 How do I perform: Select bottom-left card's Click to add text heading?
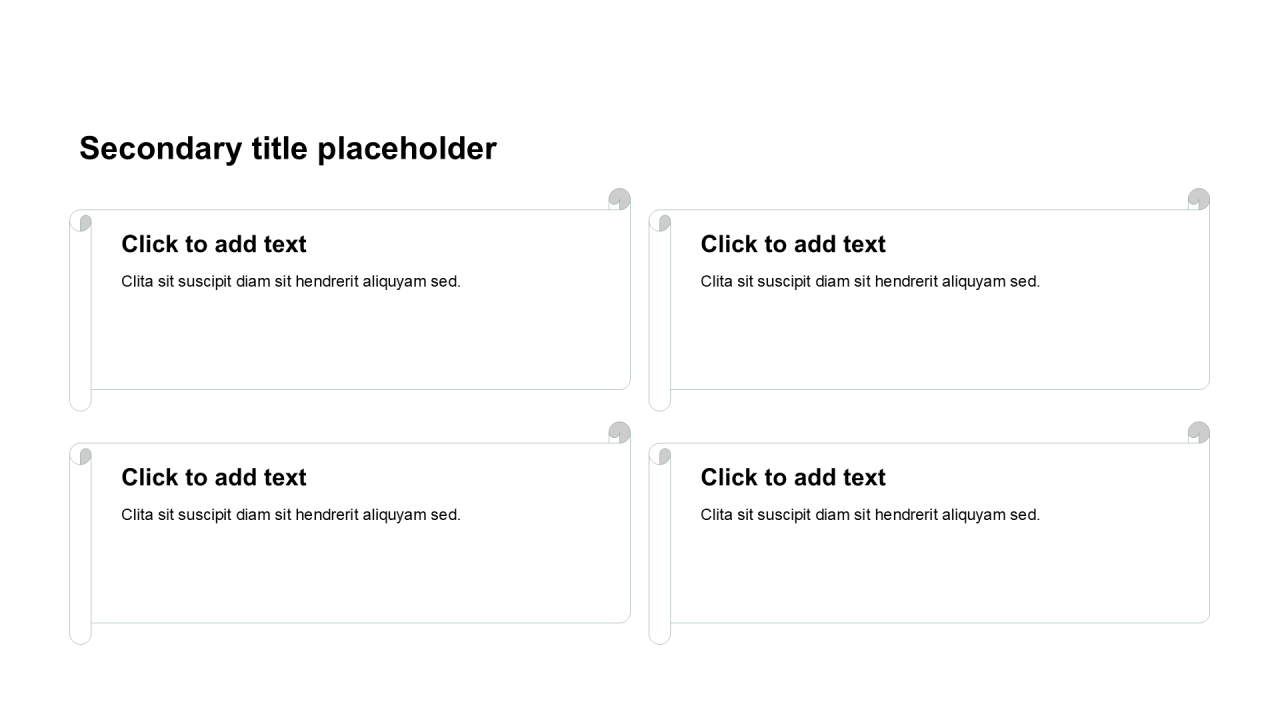coord(214,478)
